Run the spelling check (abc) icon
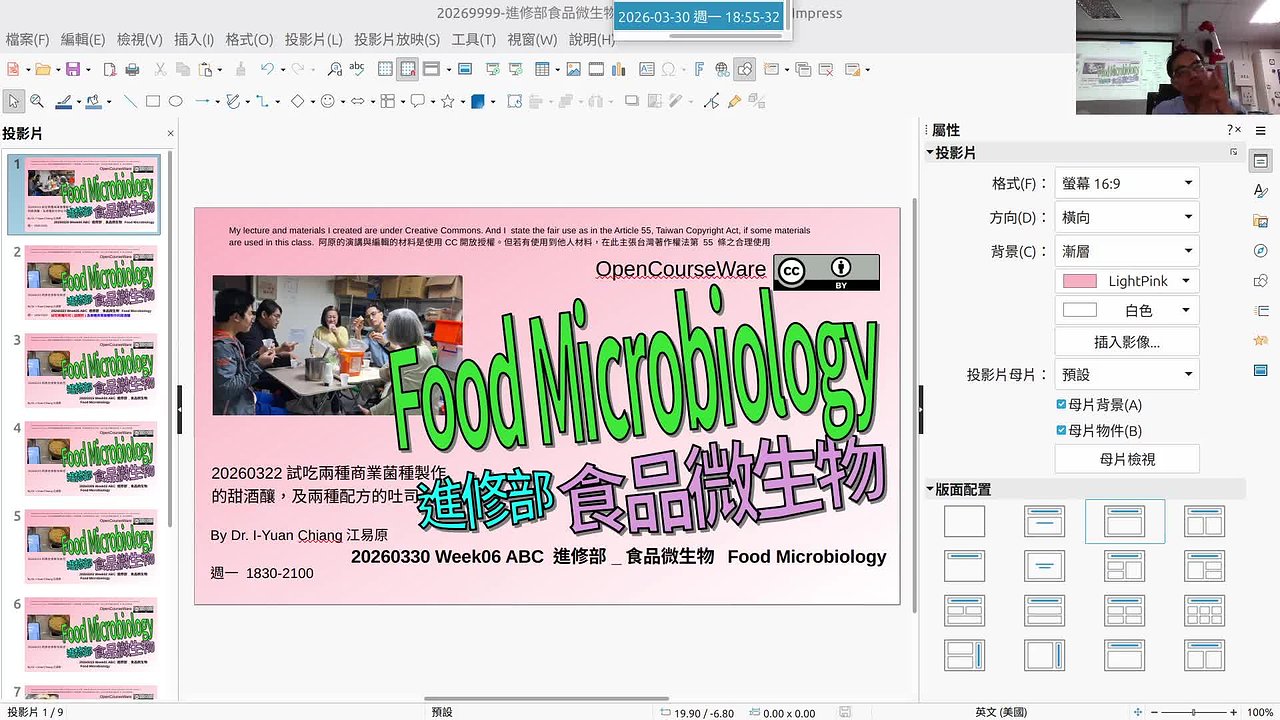Viewport: 1280px width, 720px height. [x=357, y=69]
